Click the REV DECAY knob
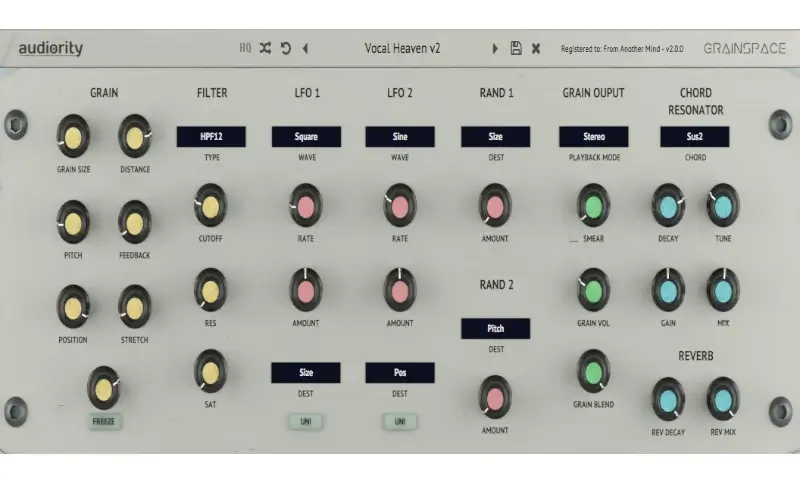Viewport: 800px width, 480px height. click(668, 400)
